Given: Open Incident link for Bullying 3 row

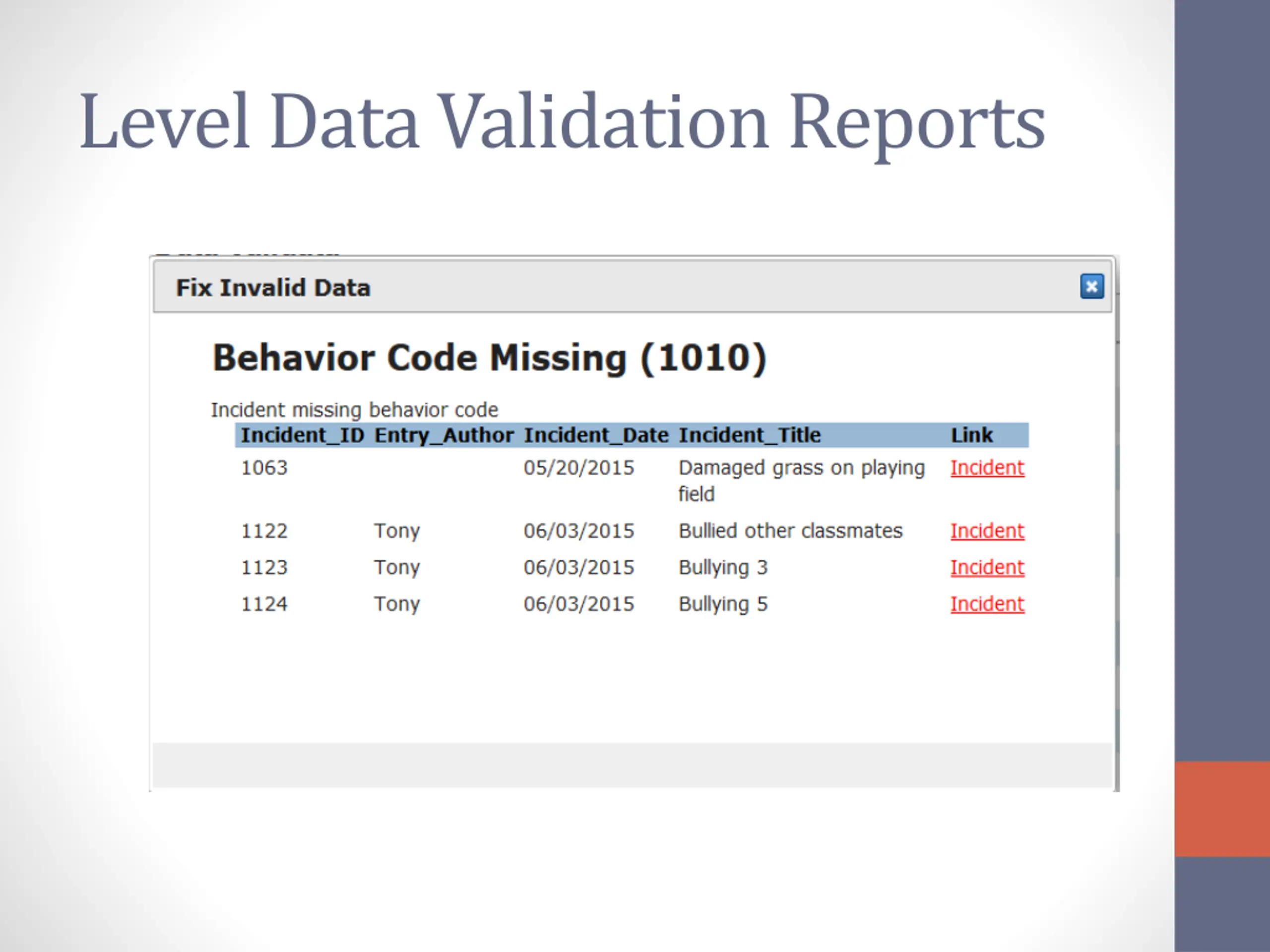Looking at the screenshot, I should click(x=987, y=568).
